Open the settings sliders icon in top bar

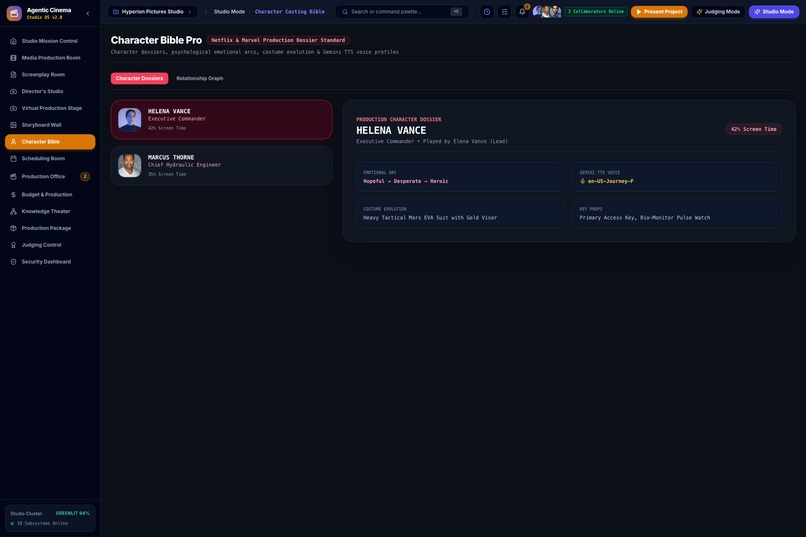coord(504,12)
